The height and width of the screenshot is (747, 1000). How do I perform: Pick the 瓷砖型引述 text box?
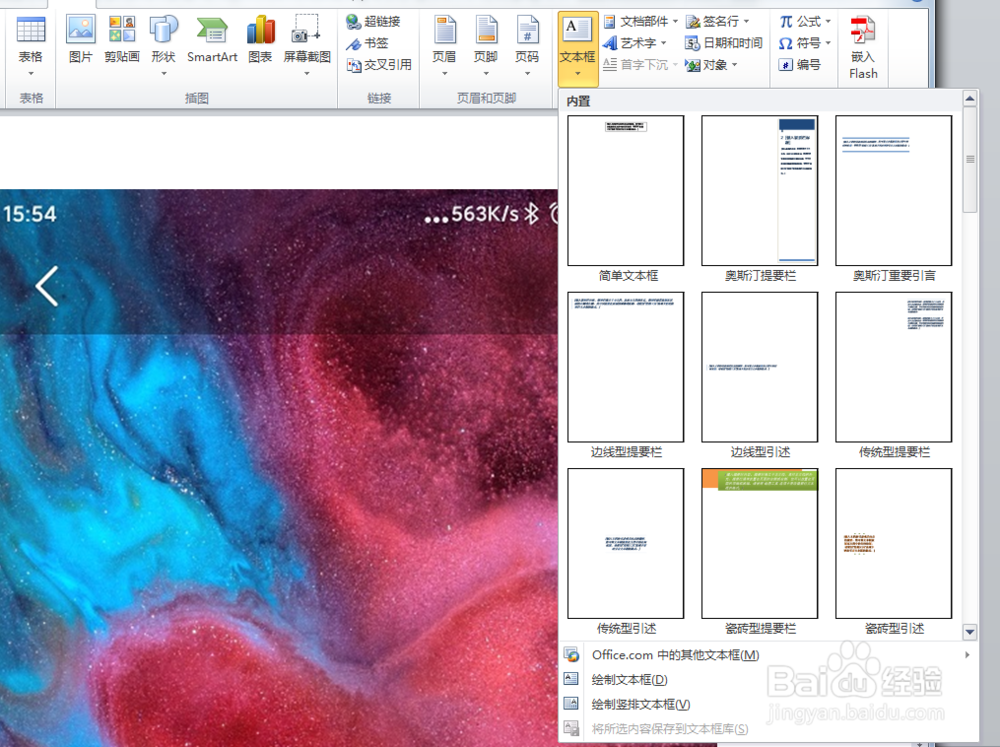893,544
